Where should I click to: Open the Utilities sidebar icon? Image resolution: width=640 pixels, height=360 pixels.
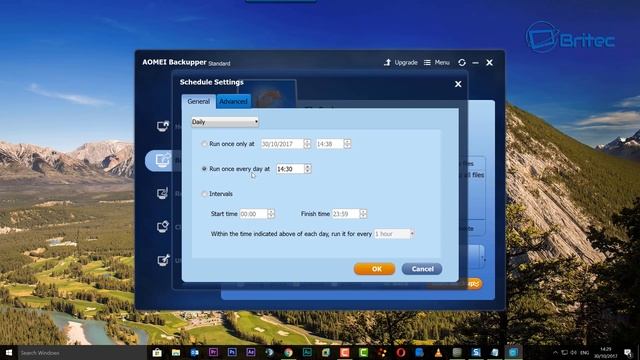pos(163,260)
